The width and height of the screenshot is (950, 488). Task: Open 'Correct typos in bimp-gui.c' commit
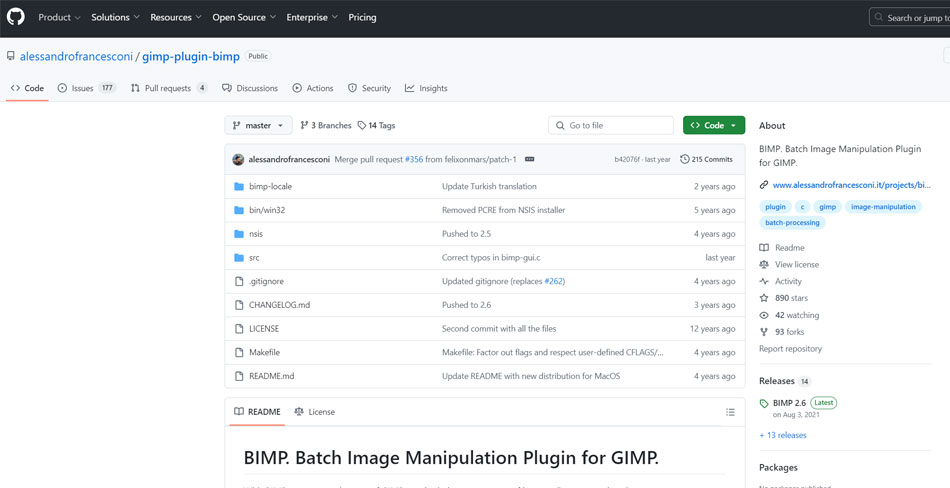491,258
